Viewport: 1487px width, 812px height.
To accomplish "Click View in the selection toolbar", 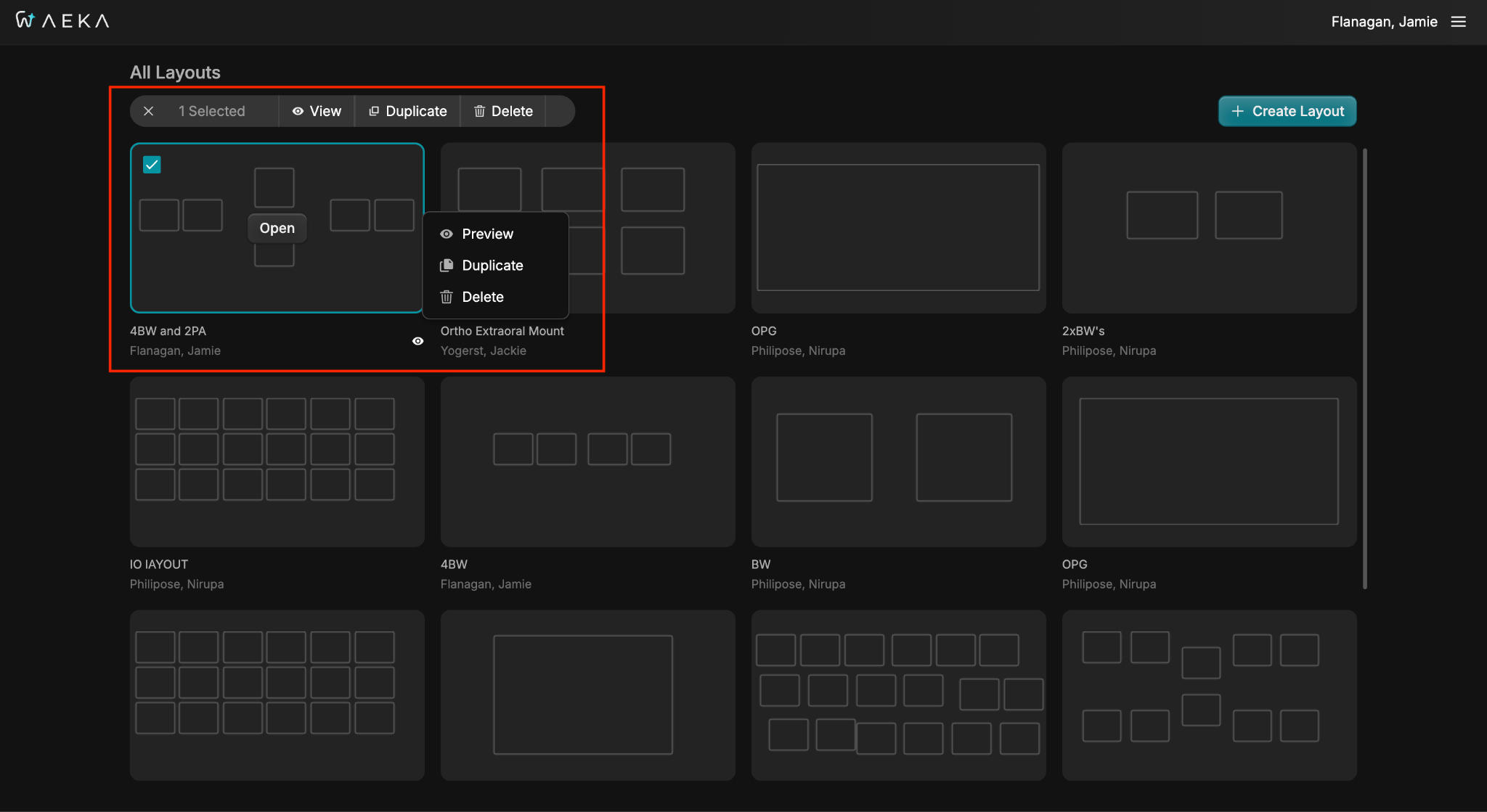I will click(x=317, y=111).
